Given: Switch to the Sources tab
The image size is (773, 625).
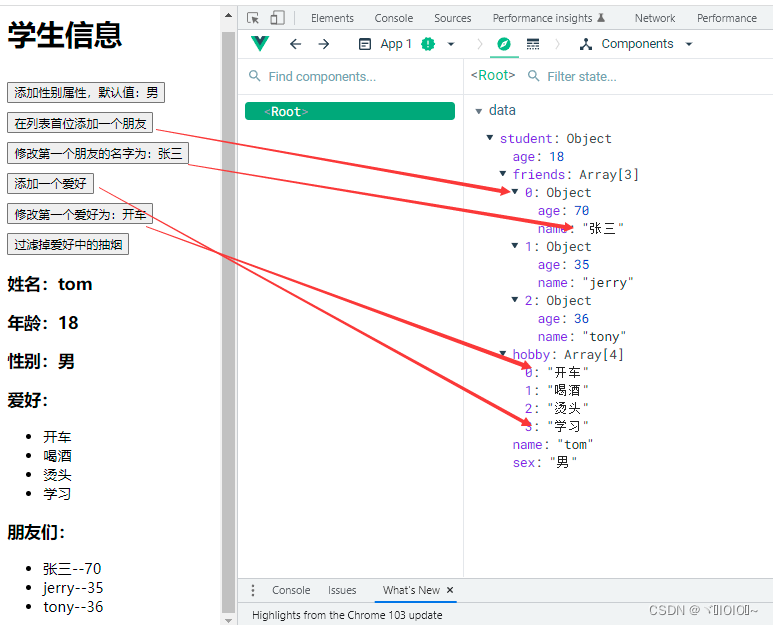Looking at the screenshot, I should click(x=453, y=18).
